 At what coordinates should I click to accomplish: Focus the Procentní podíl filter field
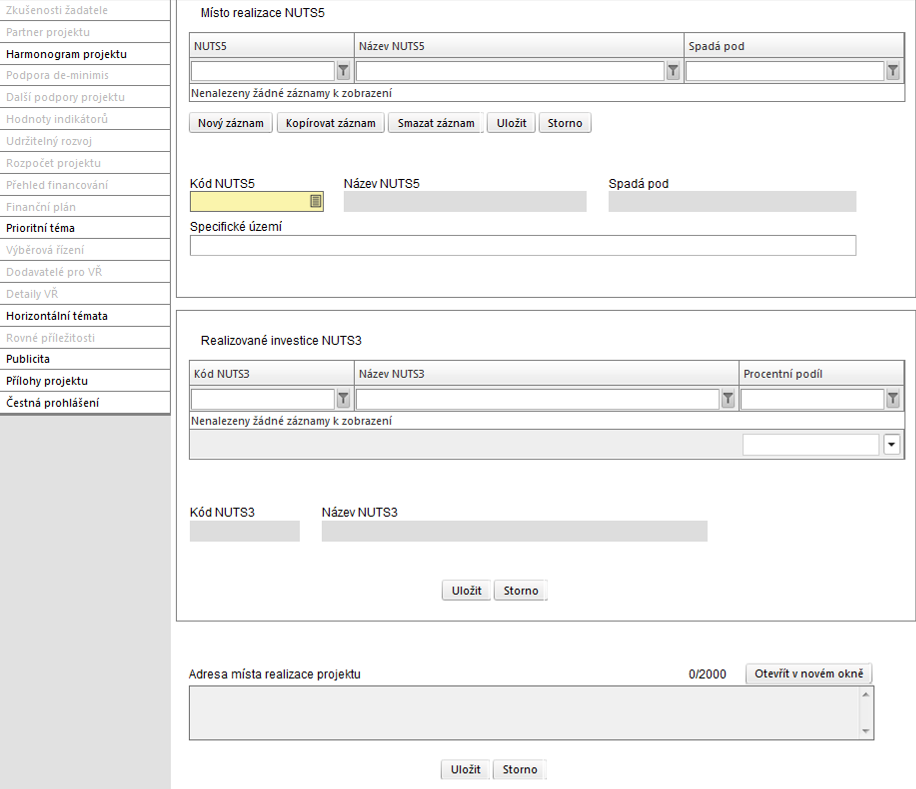pos(813,399)
